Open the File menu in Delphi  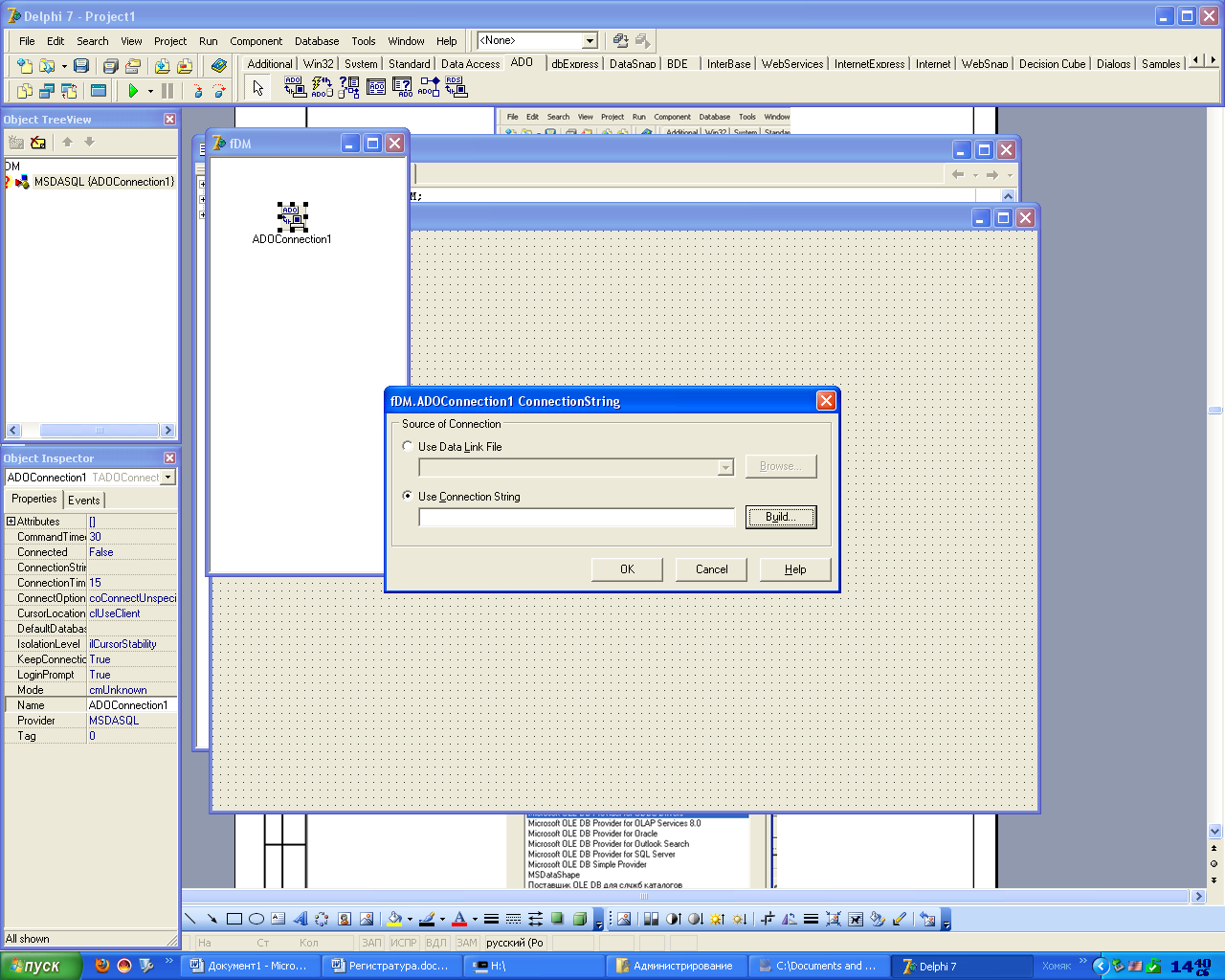click(x=27, y=41)
